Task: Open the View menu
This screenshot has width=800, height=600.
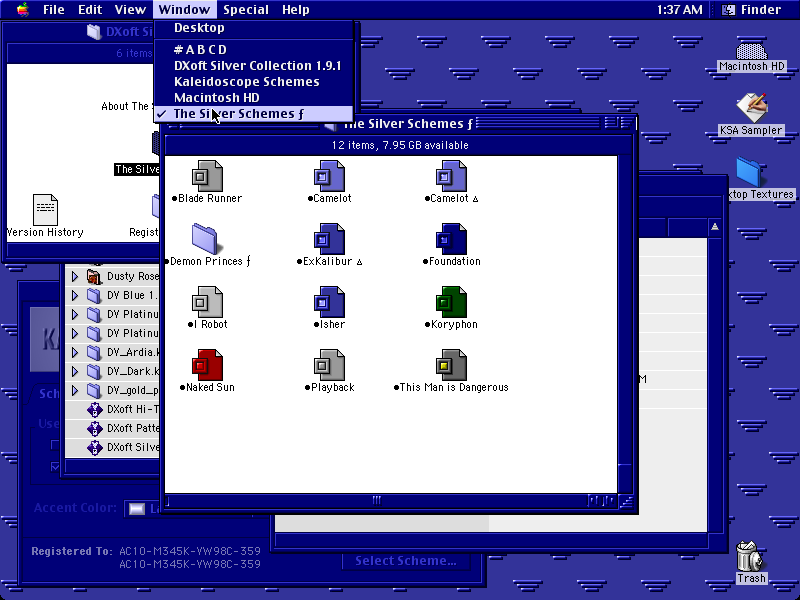Action: pos(130,10)
